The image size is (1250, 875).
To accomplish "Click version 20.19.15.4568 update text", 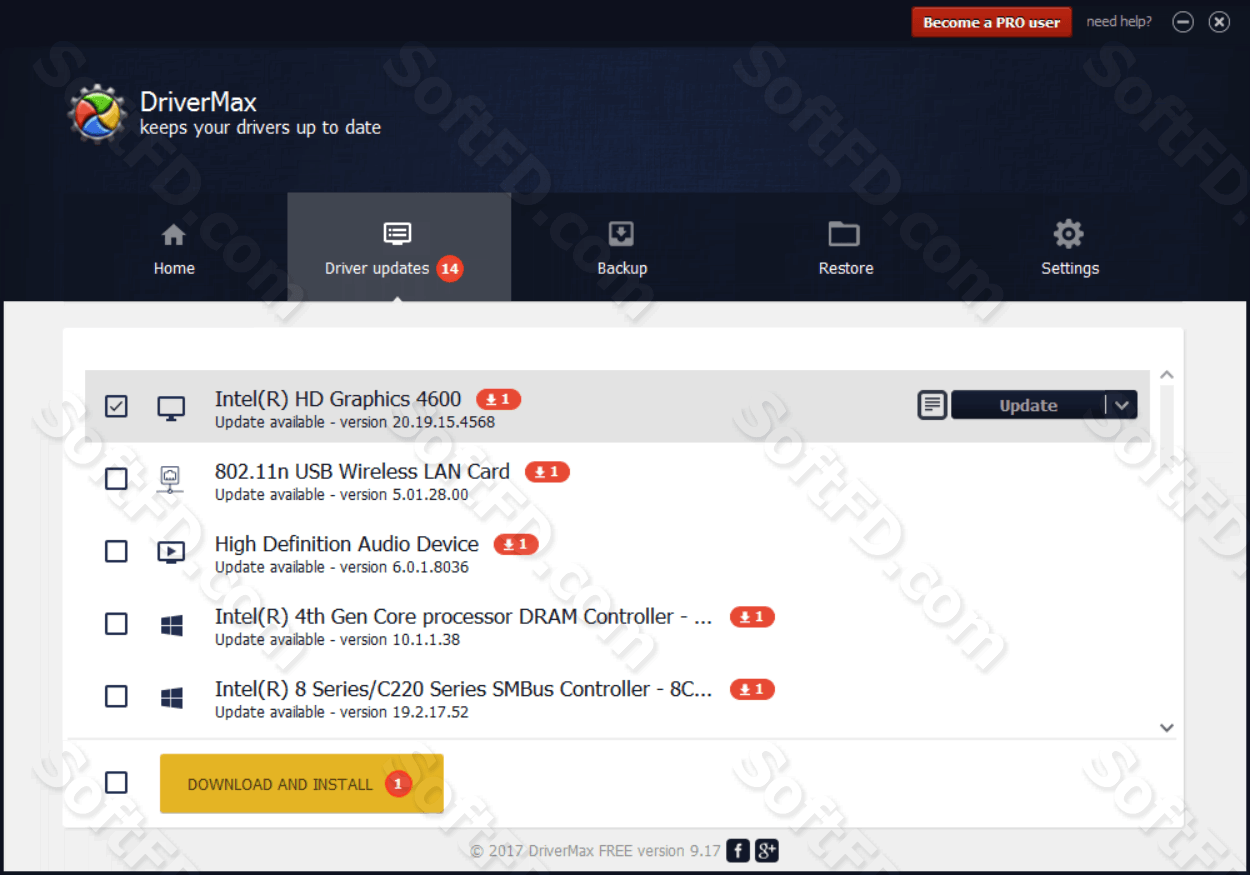I will [355, 422].
